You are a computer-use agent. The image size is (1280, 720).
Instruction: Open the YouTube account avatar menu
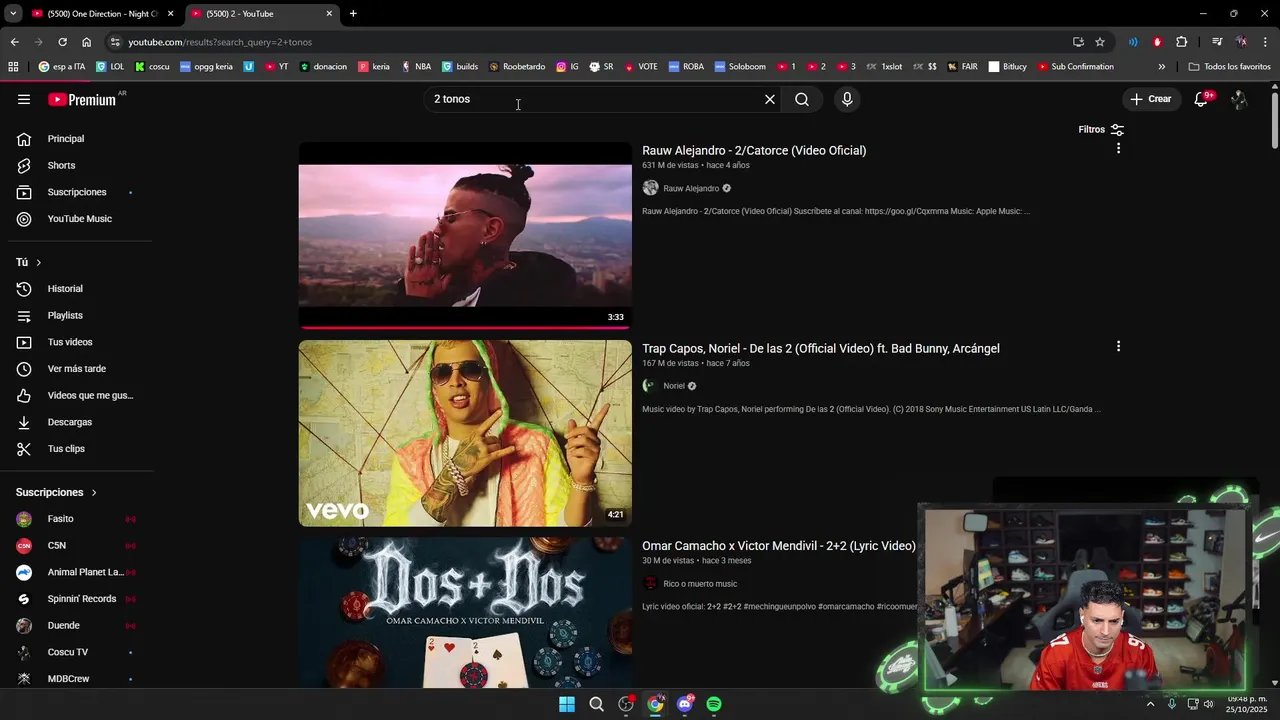tap(1239, 99)
